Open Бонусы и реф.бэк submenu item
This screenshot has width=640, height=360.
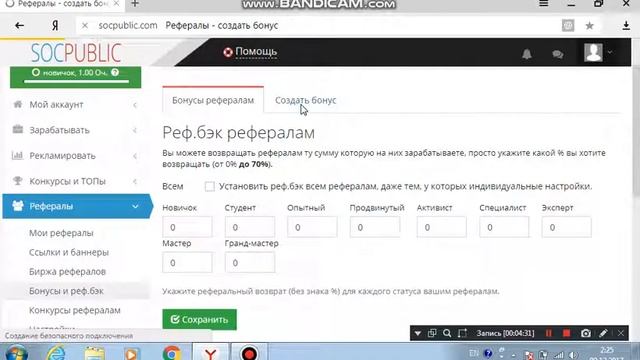tap(66, 291)
